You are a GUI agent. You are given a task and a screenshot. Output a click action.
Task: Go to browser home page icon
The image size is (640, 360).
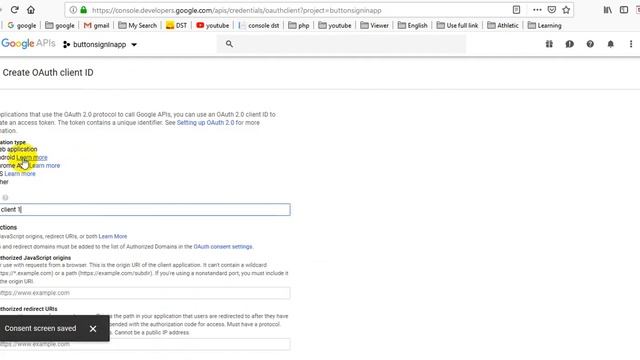(31, 10)
